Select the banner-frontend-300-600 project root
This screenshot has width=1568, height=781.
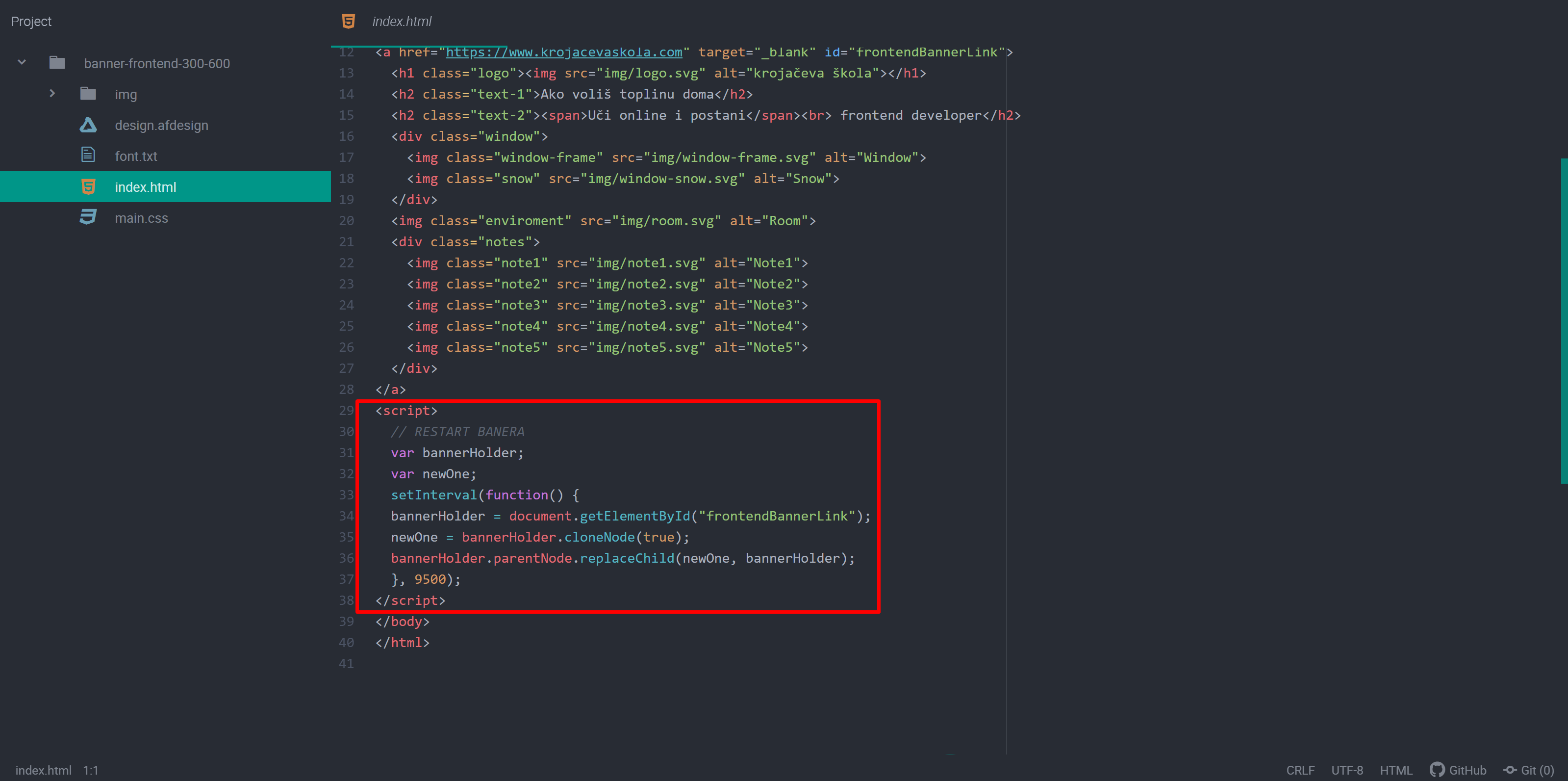[166, 63]
